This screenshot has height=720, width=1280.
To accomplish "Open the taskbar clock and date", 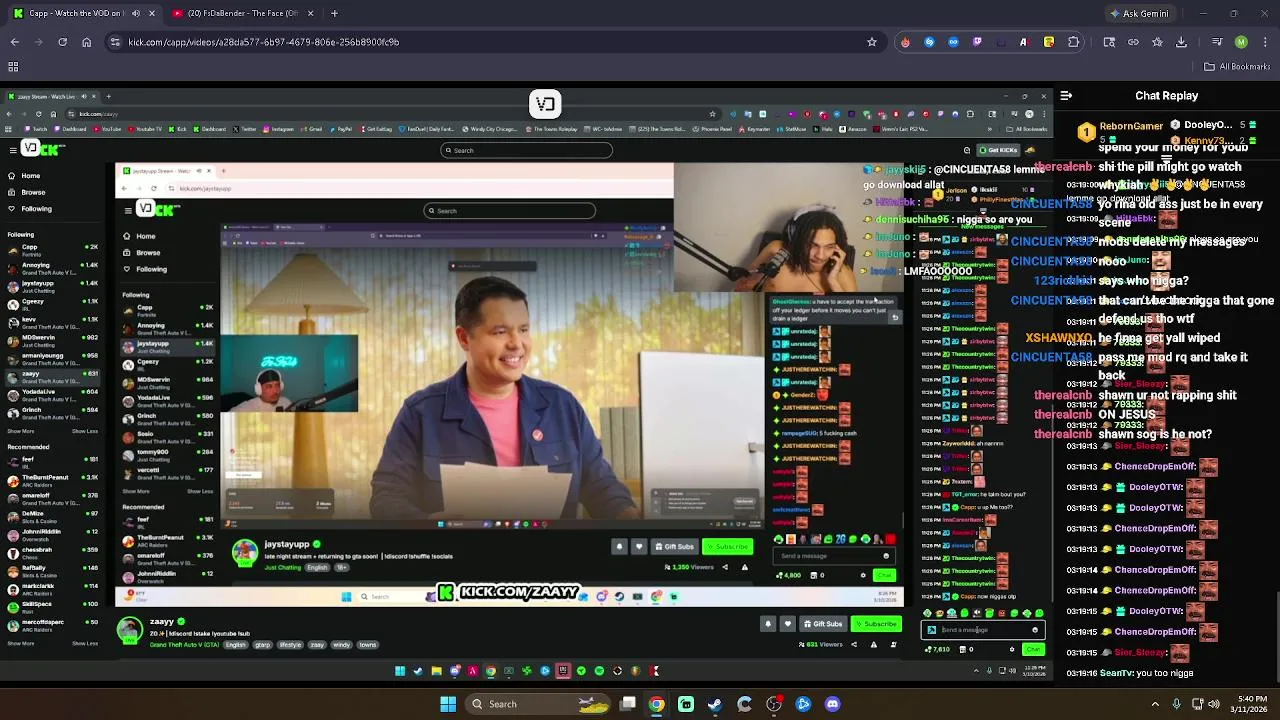I will point(1251,704).
